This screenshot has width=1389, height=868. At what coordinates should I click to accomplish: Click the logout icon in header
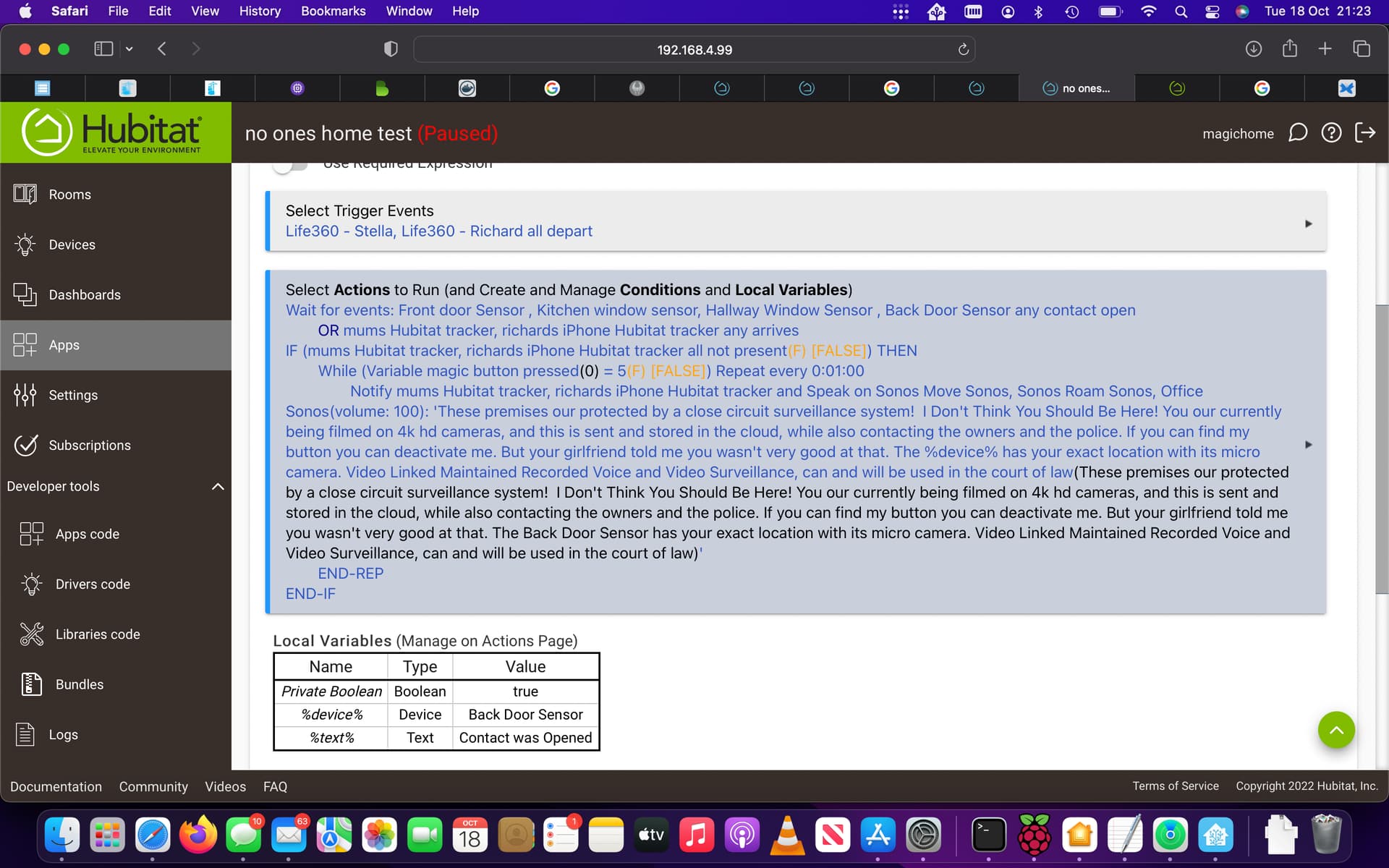[x=1365, y=133]
